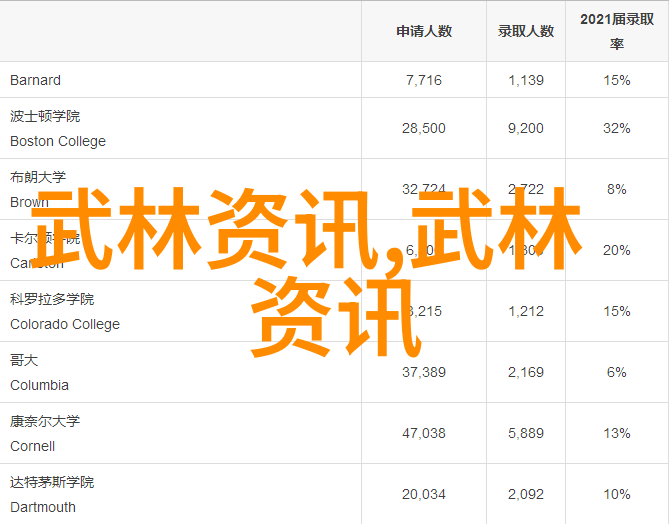Screen dimensions: 670x524
Task: Click Columbia admitted 2,169
Action: pos(526,372)
